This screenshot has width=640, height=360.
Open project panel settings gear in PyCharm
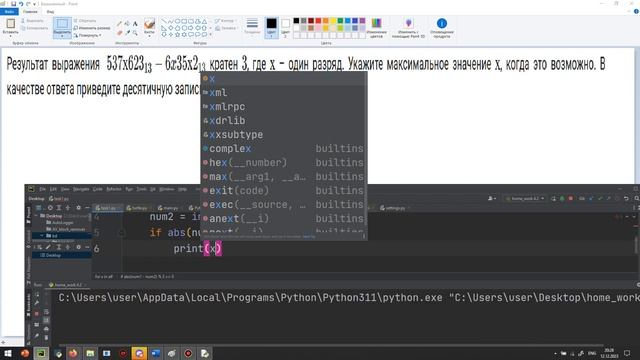(78, 208)
